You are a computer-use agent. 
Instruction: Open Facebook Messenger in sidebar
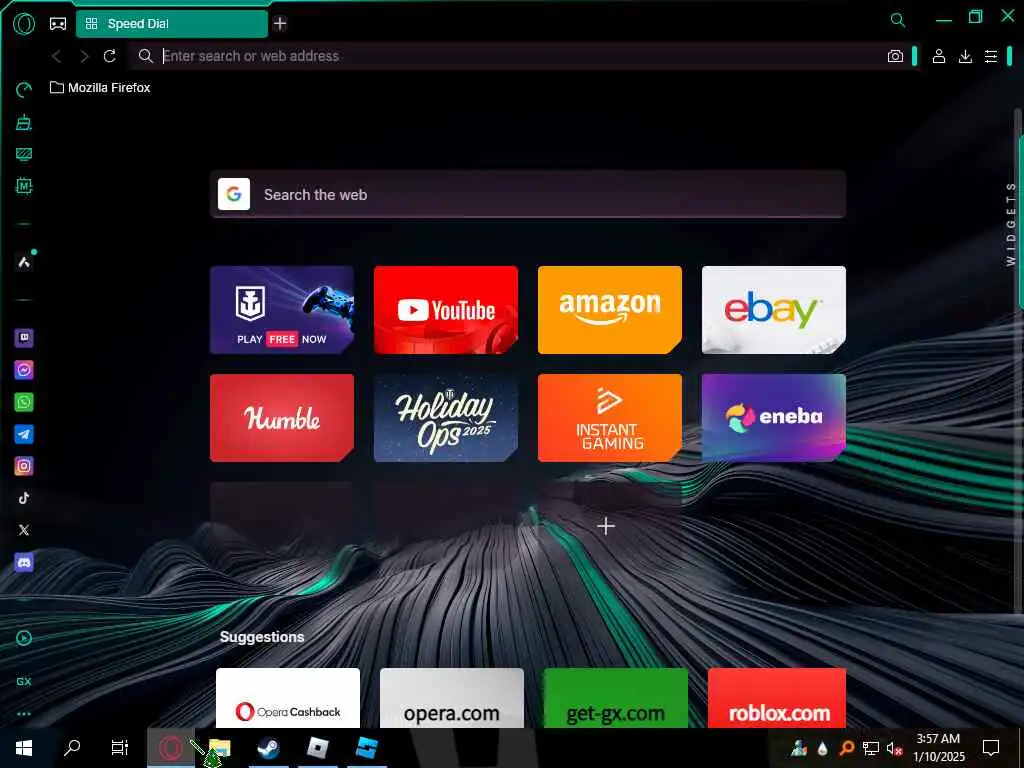tap(24, 370)
